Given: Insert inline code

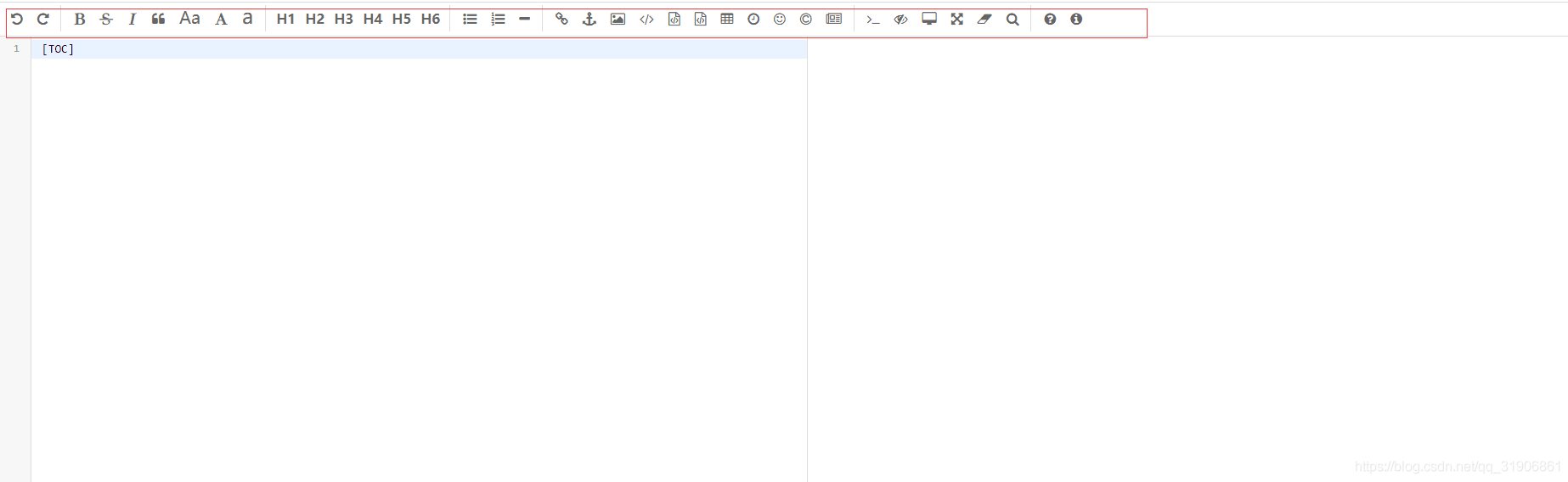Looking at the screenshot, I should pyautogui.click(x=646, y=19).
